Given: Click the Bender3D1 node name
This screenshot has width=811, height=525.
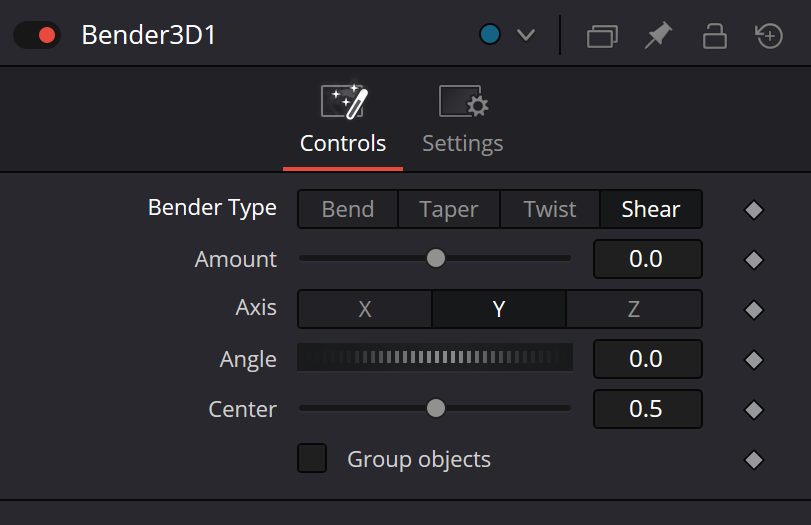Looking at the screenshot, I should (148, 35).
